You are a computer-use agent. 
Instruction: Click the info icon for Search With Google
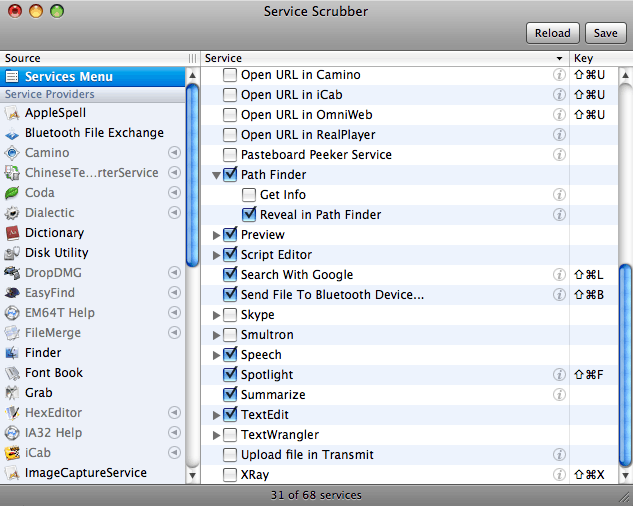tap(560, 275)
